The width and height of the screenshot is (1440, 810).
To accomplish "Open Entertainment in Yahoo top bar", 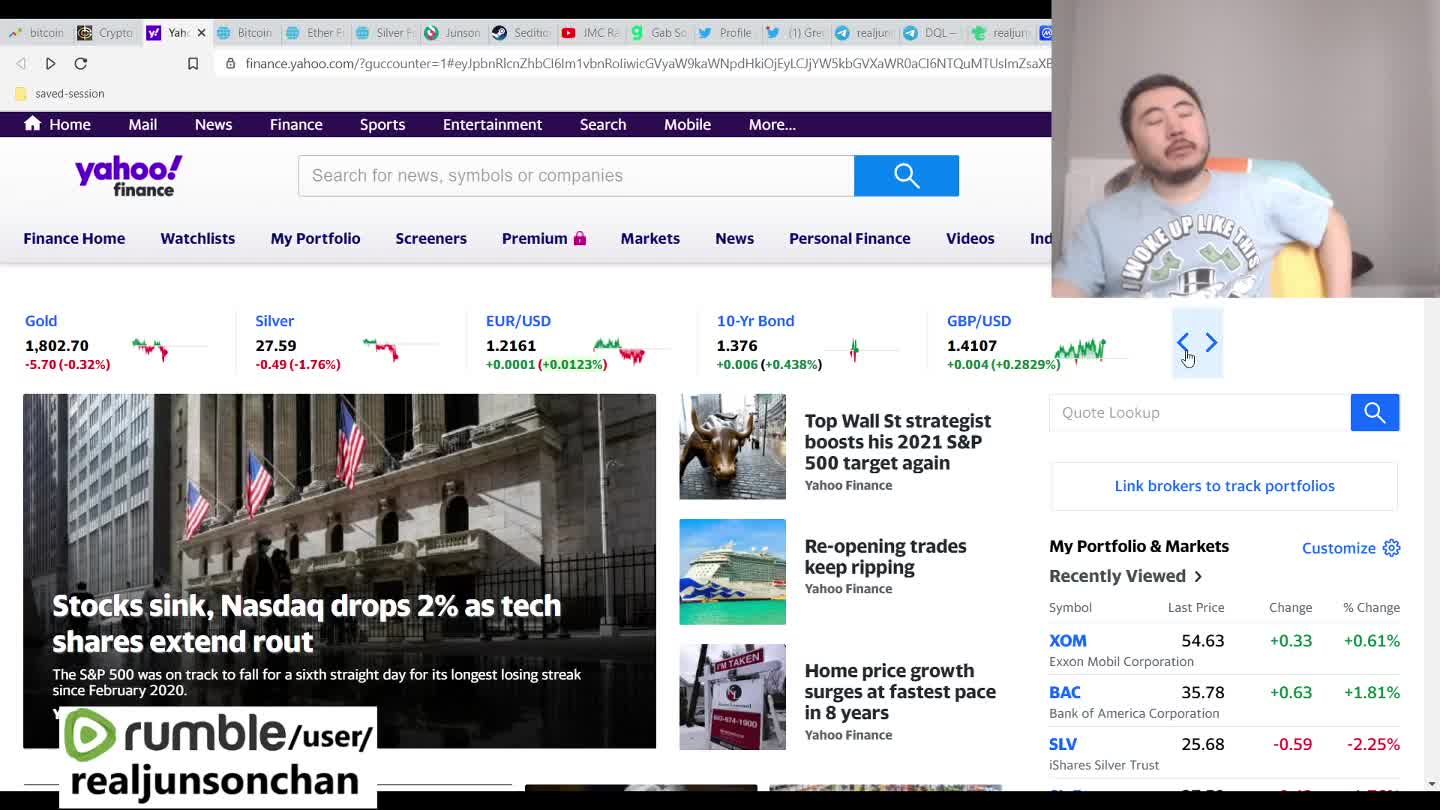I will point(492,124).
